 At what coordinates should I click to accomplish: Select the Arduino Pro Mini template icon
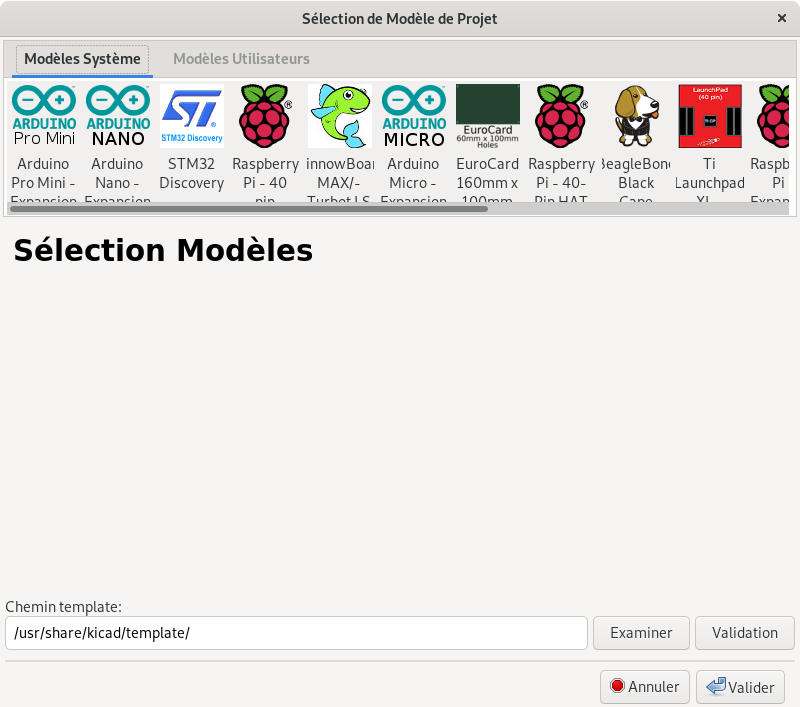pyautogui.click(x=44, y=116)
